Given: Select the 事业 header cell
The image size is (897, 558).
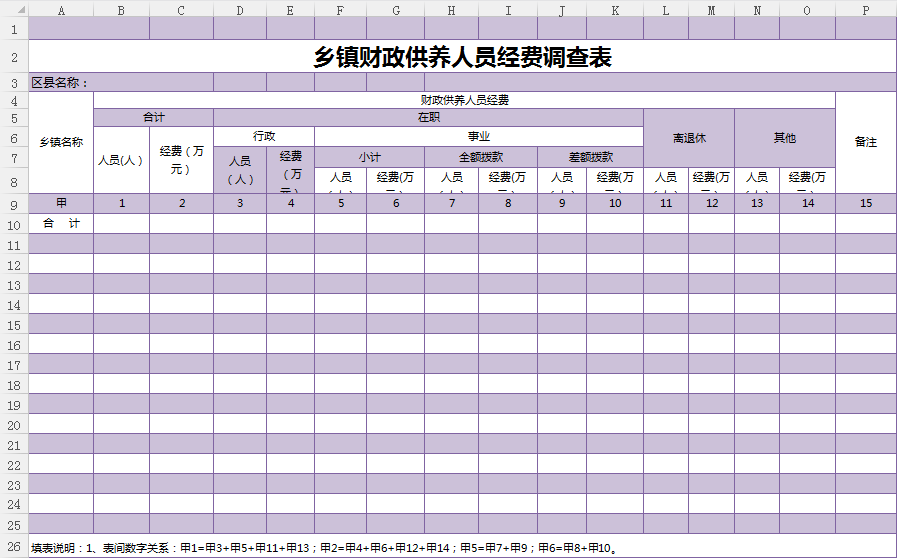Looking at the screenshot, I should coord(478,136).
